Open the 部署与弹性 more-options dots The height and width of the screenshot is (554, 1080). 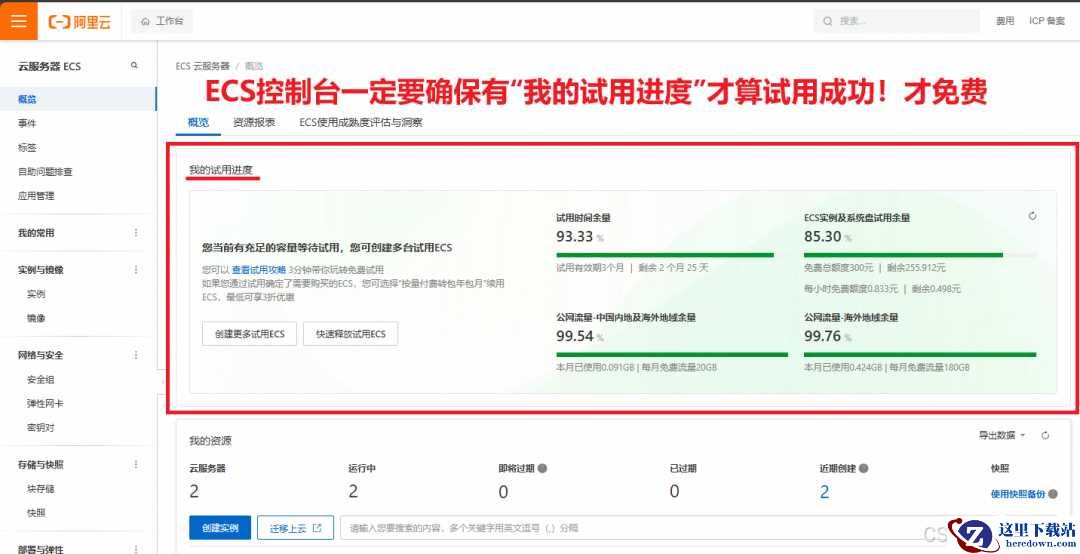tap(136, 549)
